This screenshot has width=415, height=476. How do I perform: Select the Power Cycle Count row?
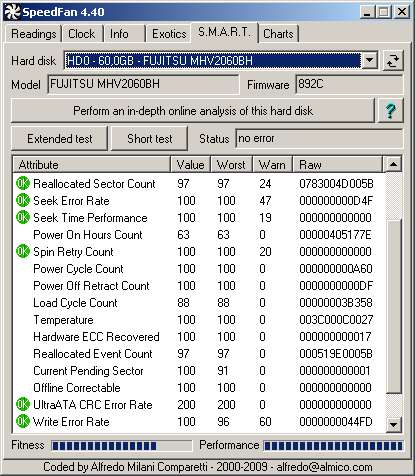199,268
